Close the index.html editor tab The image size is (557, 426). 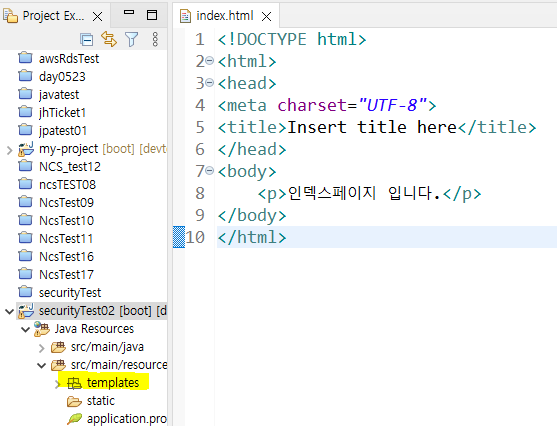click(x=266, y=16)
